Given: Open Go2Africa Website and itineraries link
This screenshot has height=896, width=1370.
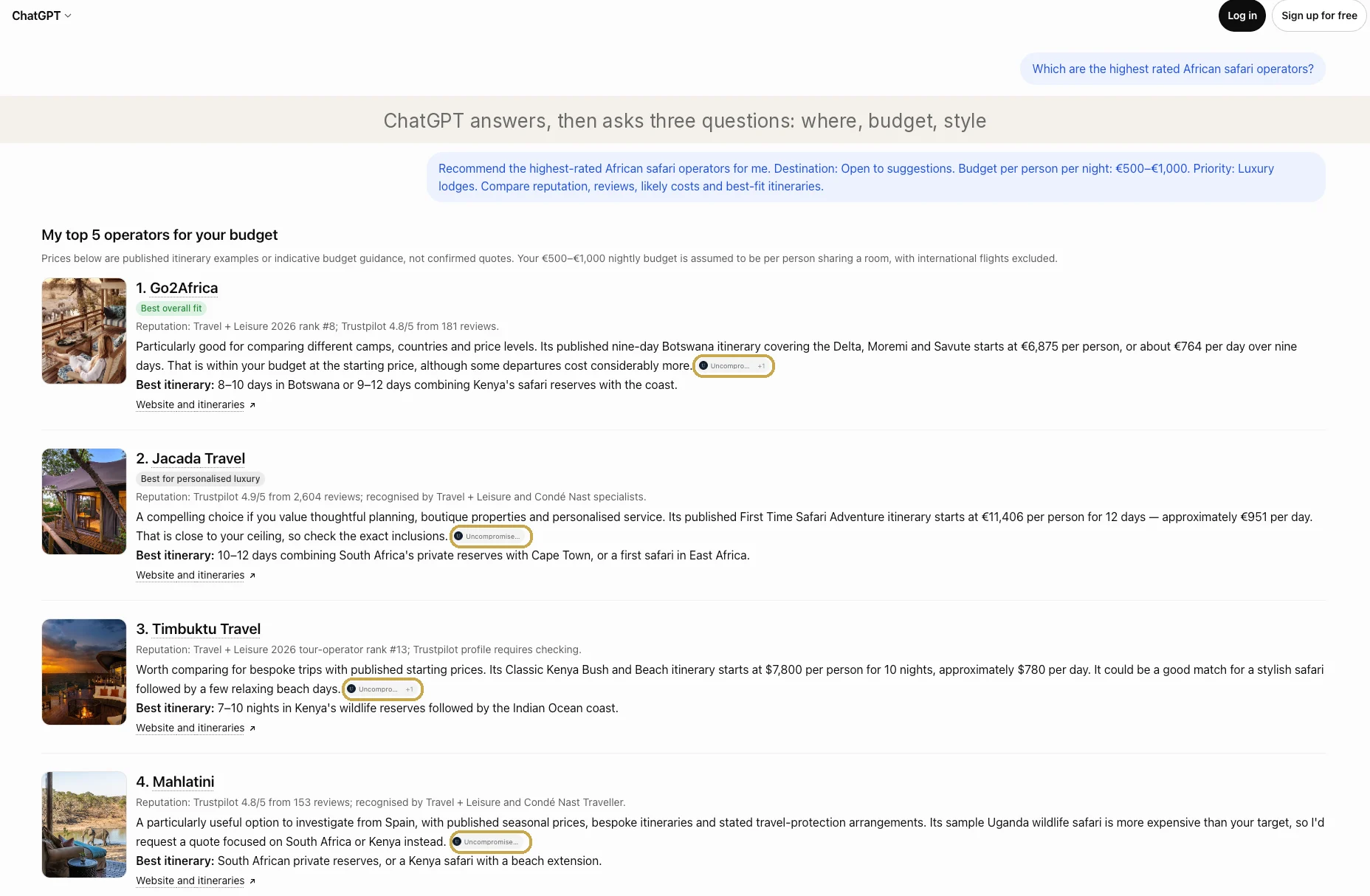Looking at the screenshot, I should (x=196, y=404).
